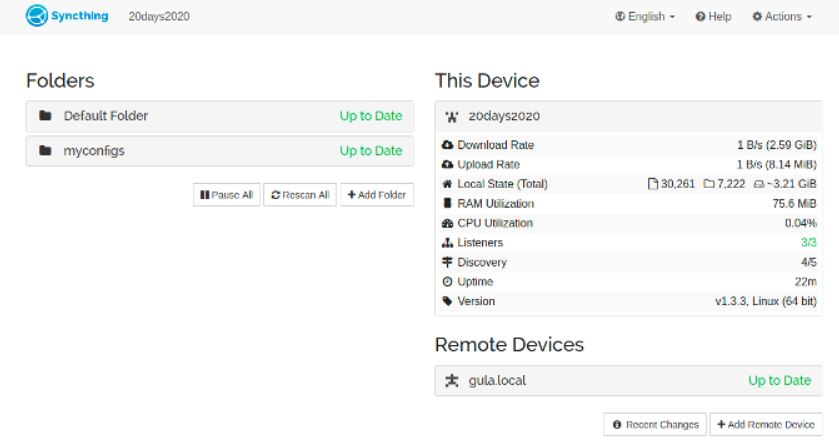Open Recent Changes
This screenshot has height=442, width=839.
tap(655, 424)
